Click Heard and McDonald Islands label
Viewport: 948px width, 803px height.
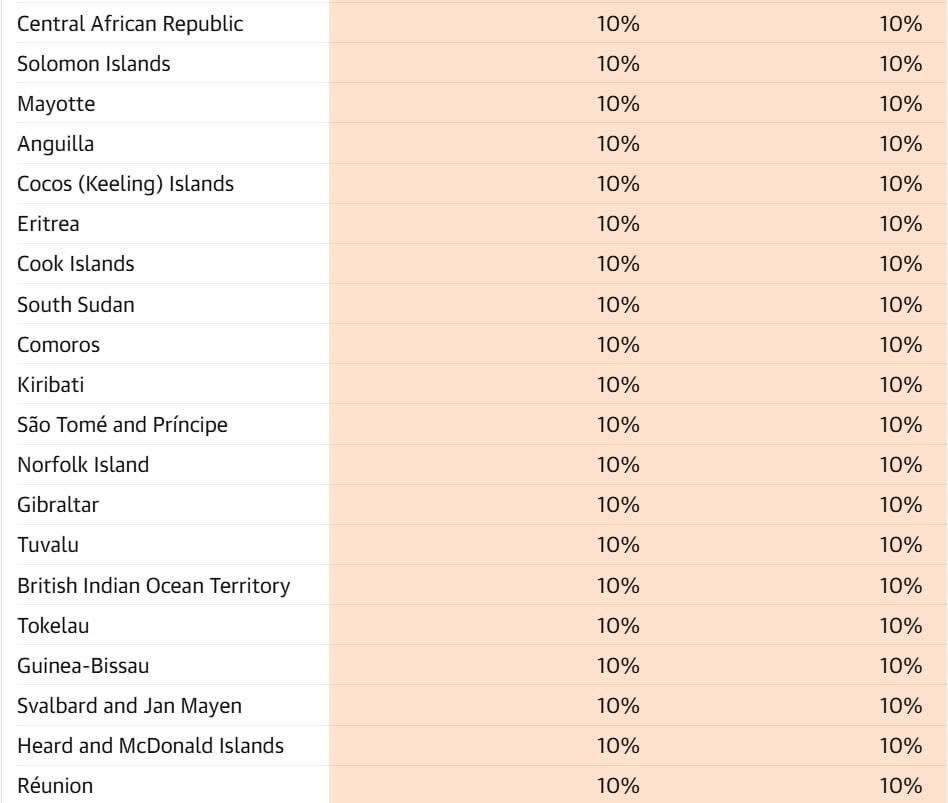(150, 746)
